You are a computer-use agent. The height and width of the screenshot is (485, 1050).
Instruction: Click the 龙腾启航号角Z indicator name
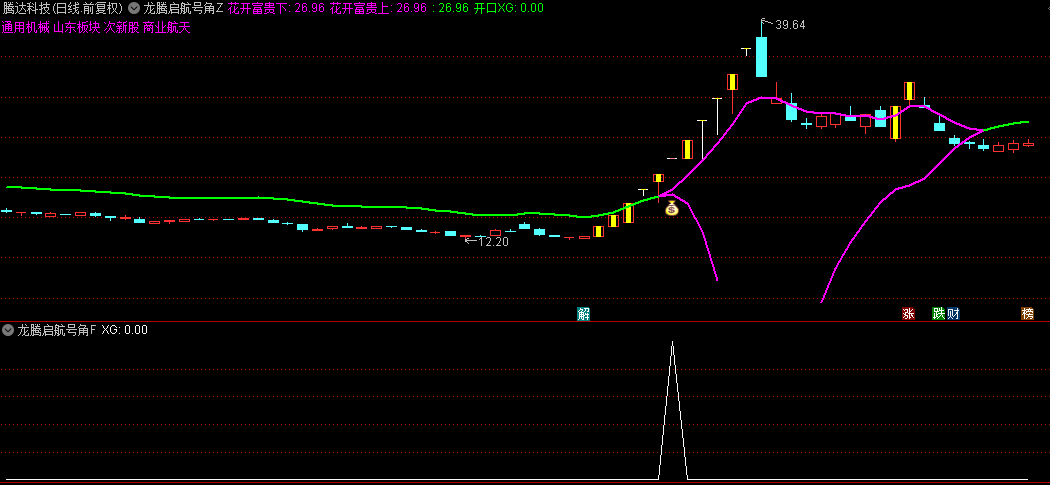(x=183, y=9)
